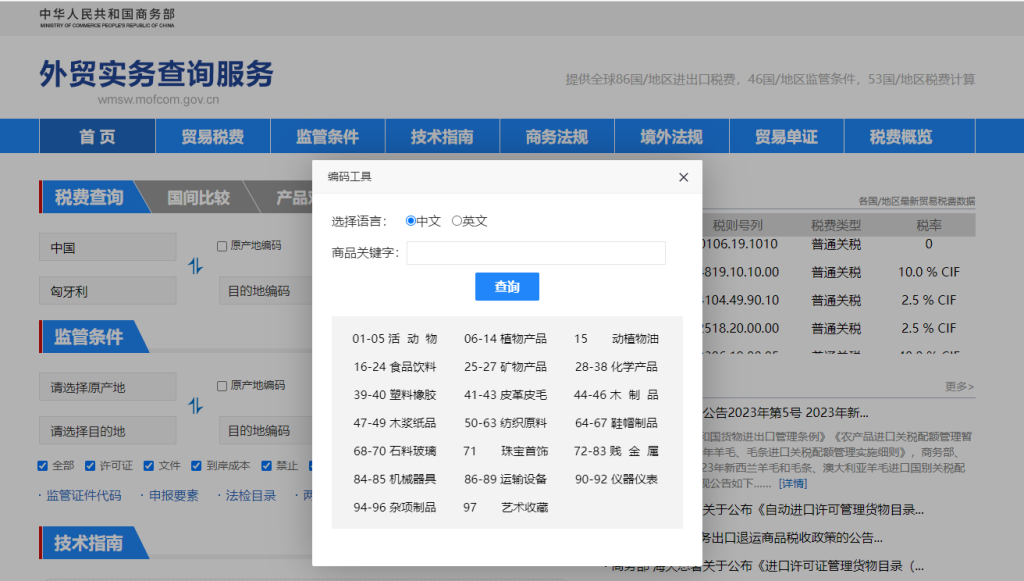Choose category 64-67 鞋帽制品
Image resolution: width=1024 pixels, height=581 pixels.
[x=616, y=423]
